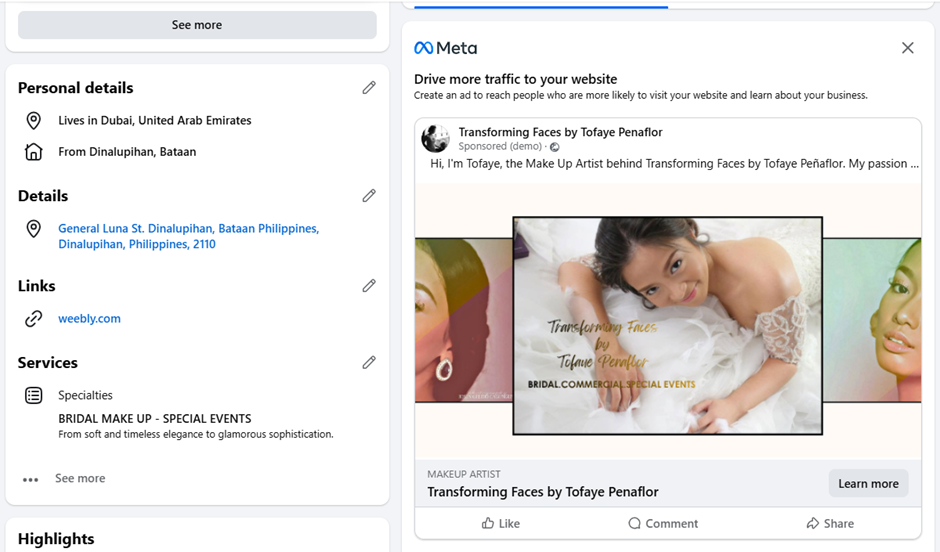Image resolution: width=940 pixels, height=552 pixels.
Task: Open bridal makeup center ad image
Action: pos(668,325)
